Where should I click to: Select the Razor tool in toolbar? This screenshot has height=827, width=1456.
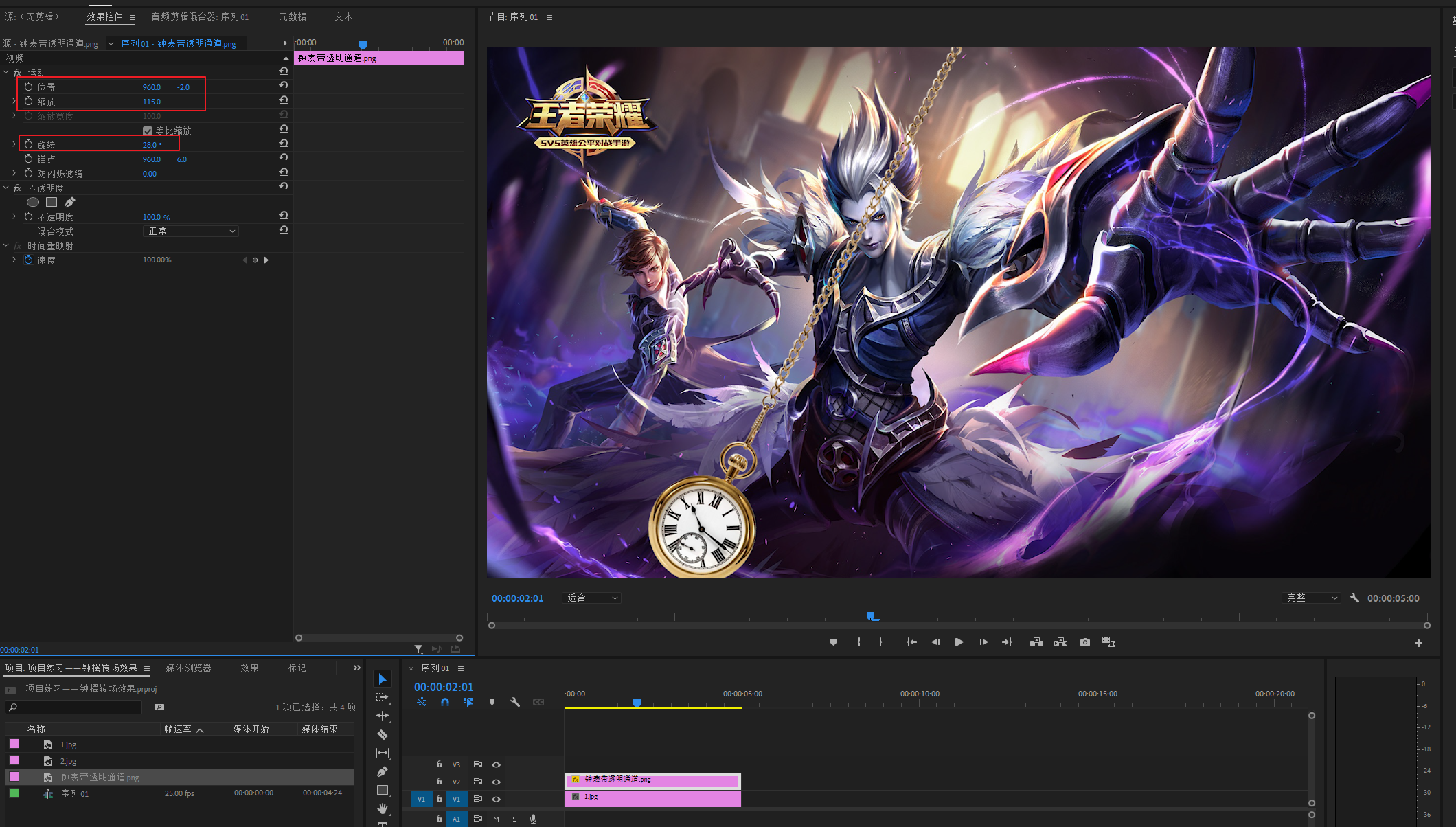[383, 734]
